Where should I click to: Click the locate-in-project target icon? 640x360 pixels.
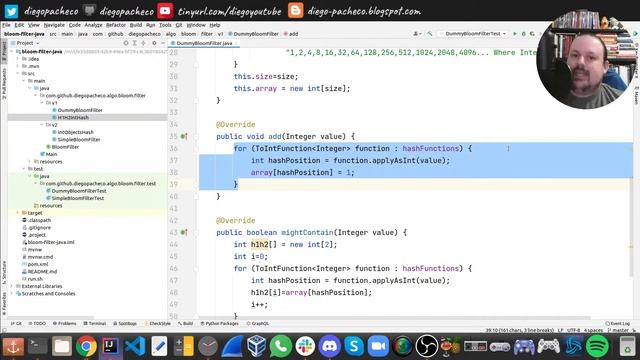[126, 43]
